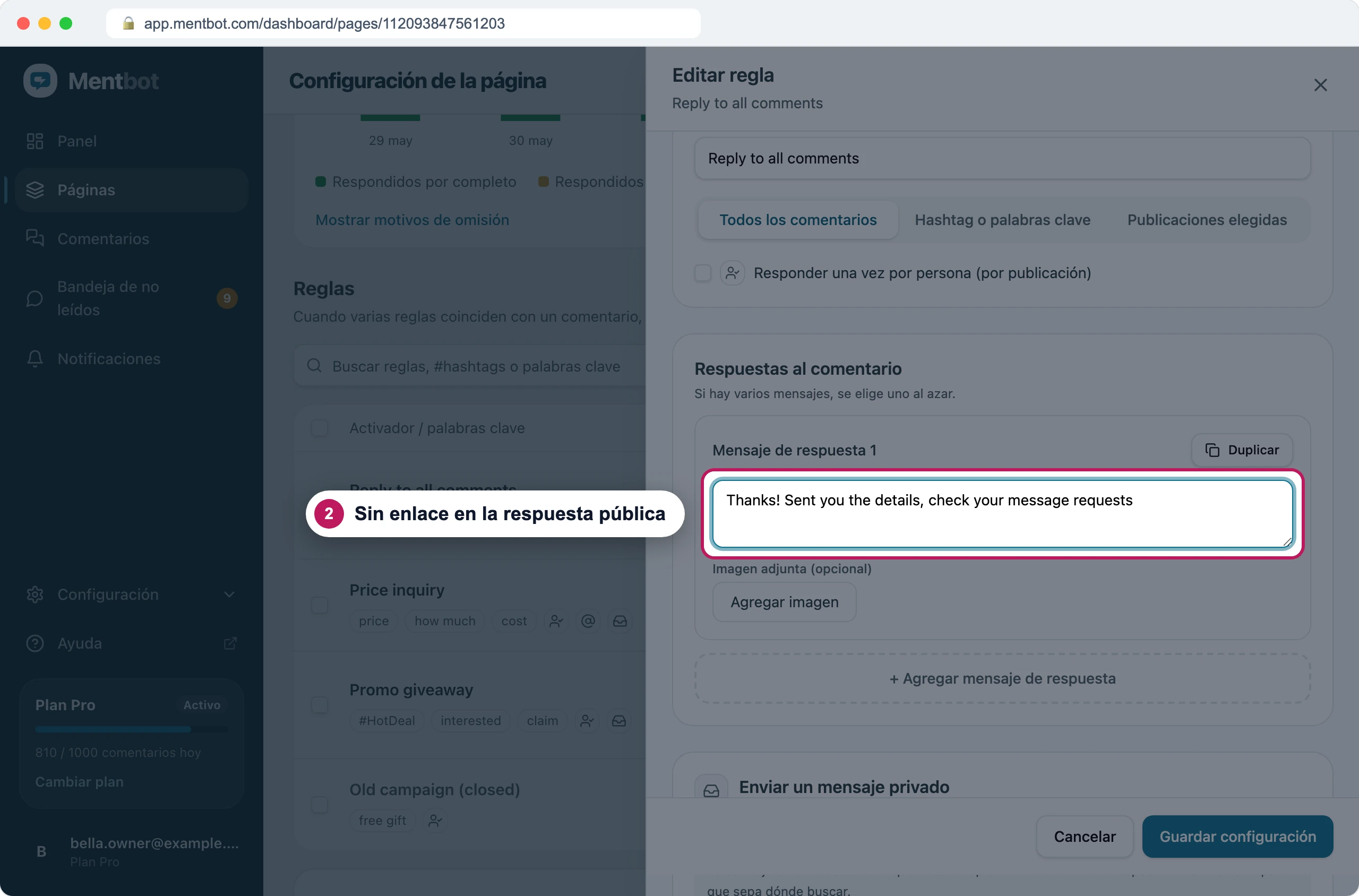The height and width of the screenshot is (896, 1359).
Task: Click the Duplicar button
Action: pos(1242,450)
